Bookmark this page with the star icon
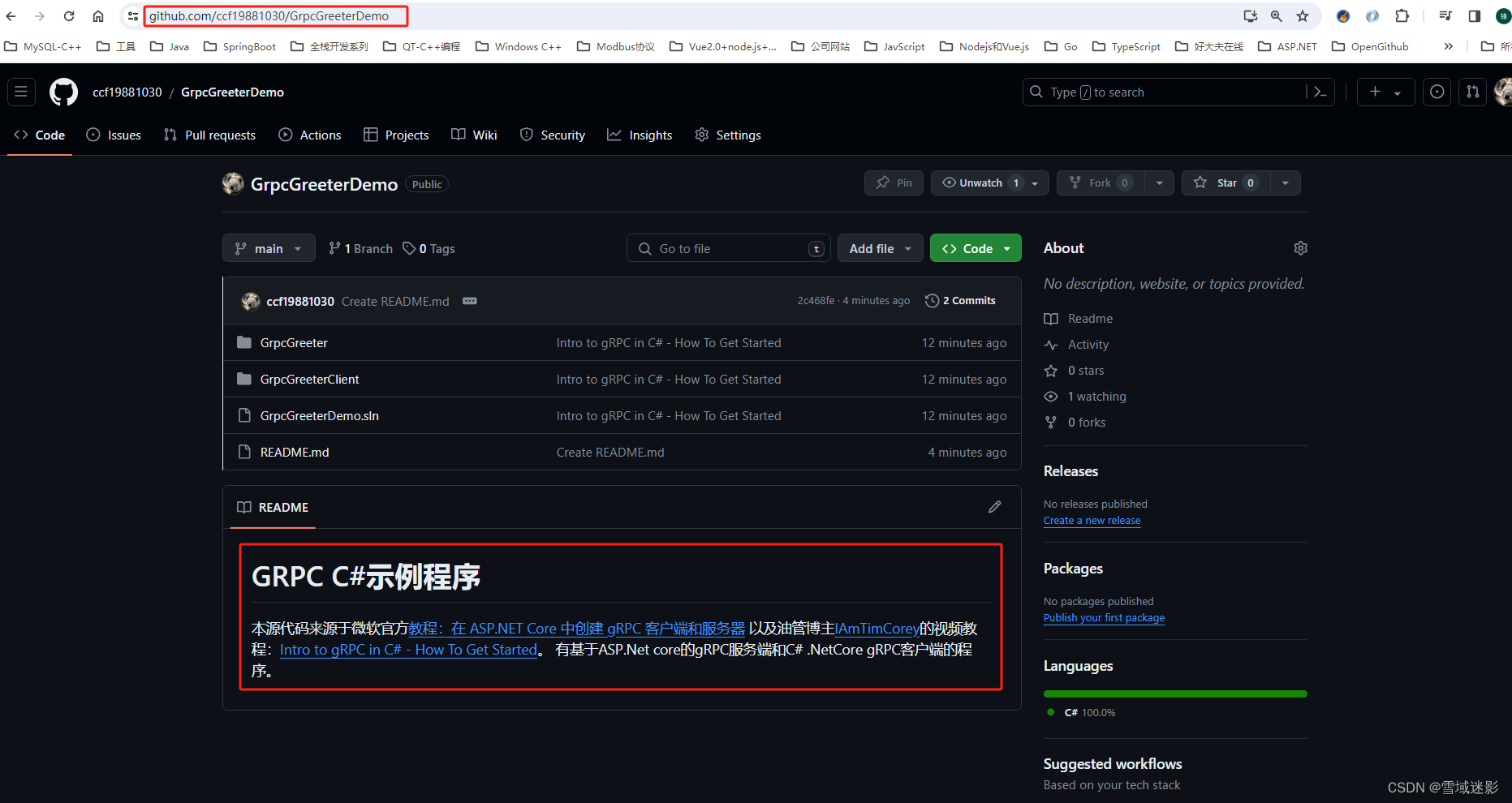This screenshot has width=1512, height=803. click(1303, 16)
